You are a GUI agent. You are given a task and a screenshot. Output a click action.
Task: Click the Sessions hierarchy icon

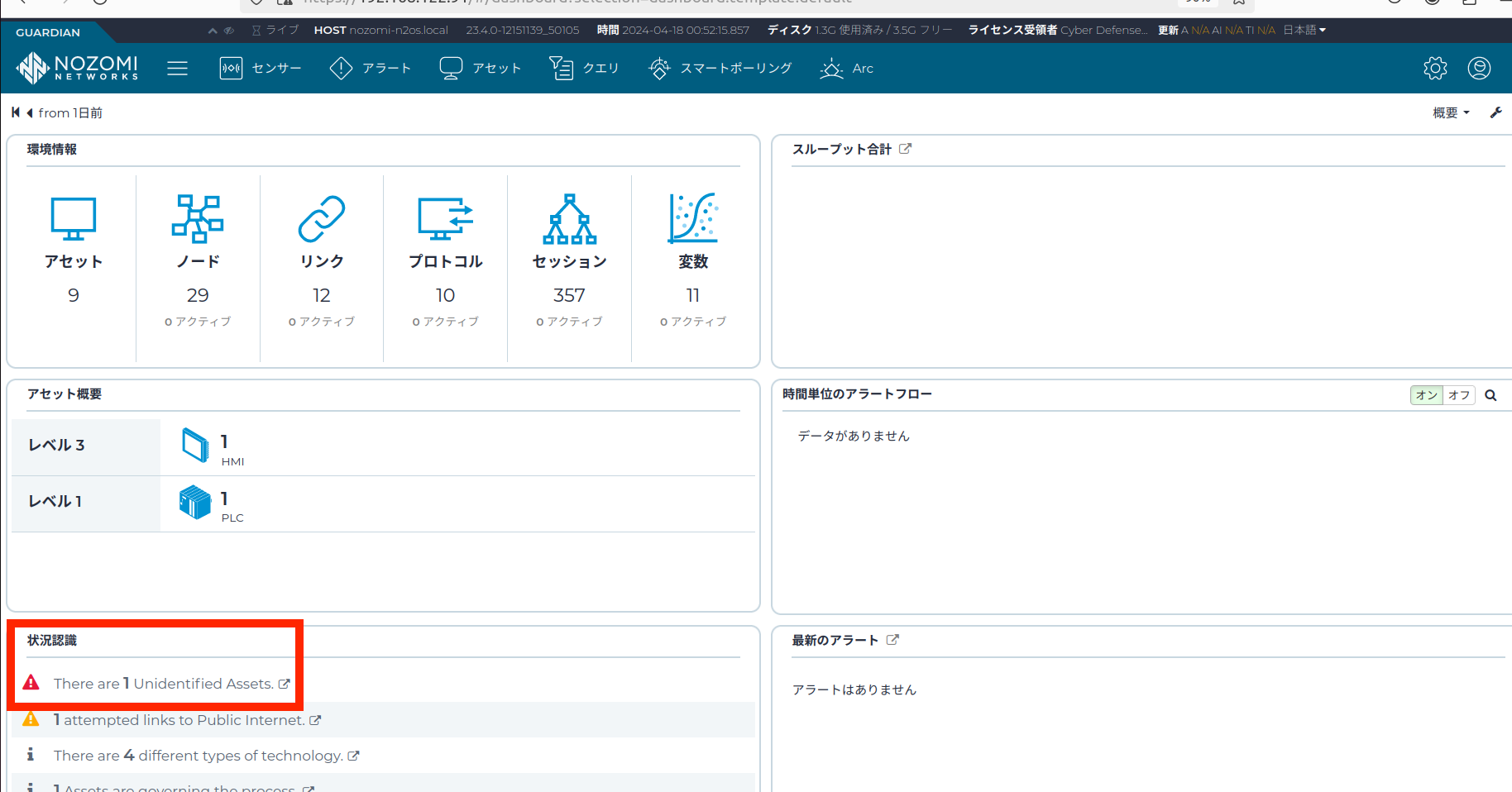(x=569, y=218)
